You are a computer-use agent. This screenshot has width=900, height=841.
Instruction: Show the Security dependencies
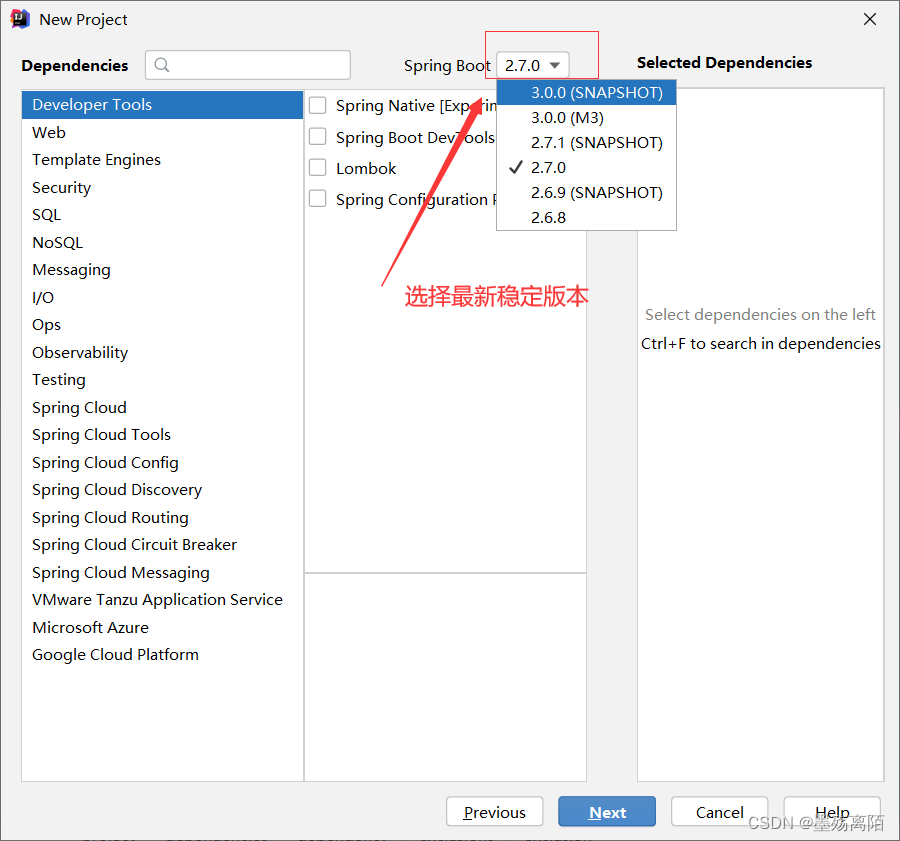162,188
